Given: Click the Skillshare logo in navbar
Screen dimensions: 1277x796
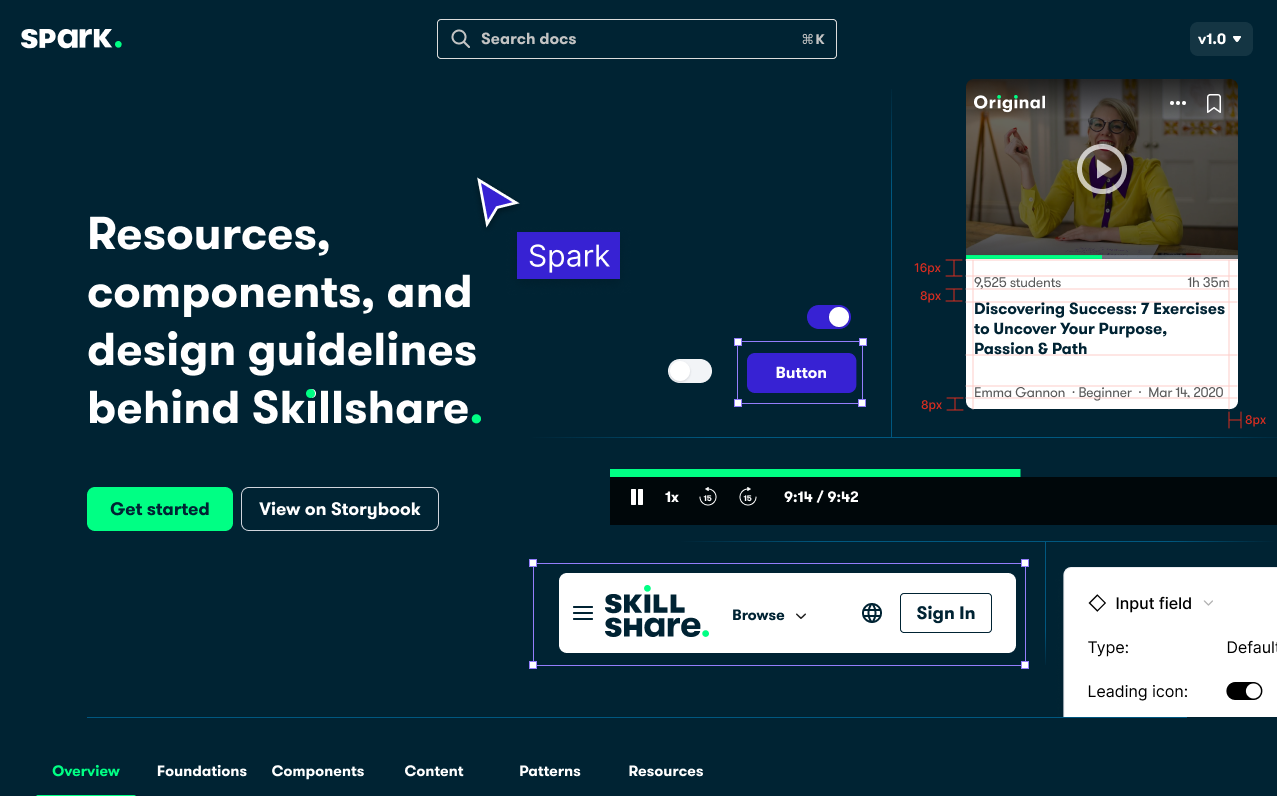Looking at the screenshot, I should [x=657, y=612].
